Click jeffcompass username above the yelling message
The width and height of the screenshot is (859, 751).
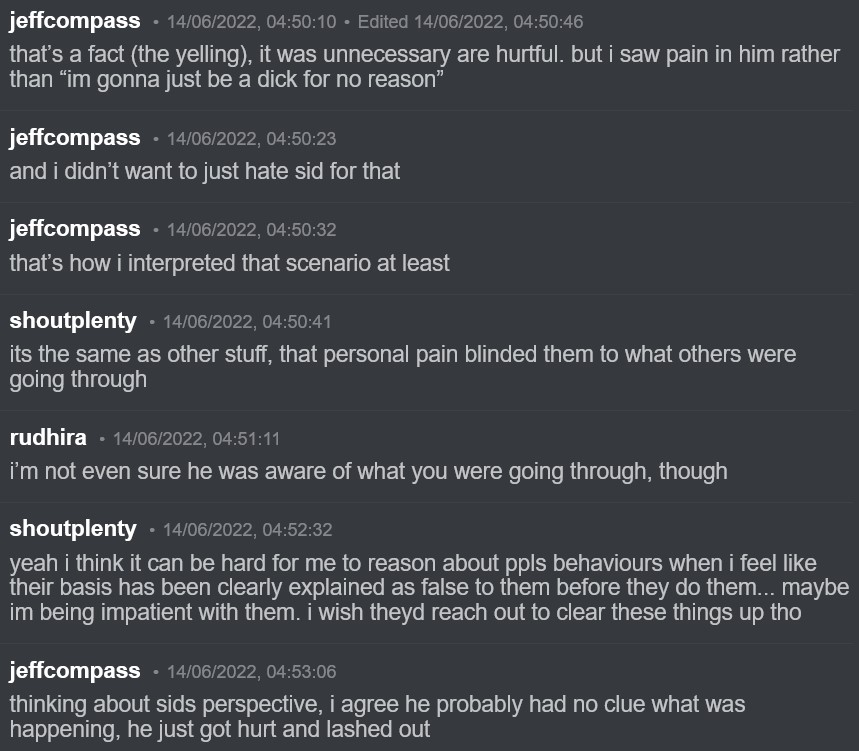(75, 21)
